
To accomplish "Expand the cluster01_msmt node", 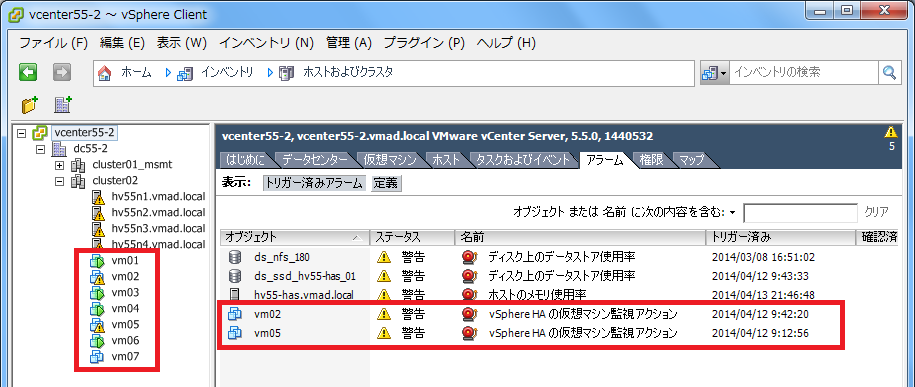I will click(x=60, y=166).
